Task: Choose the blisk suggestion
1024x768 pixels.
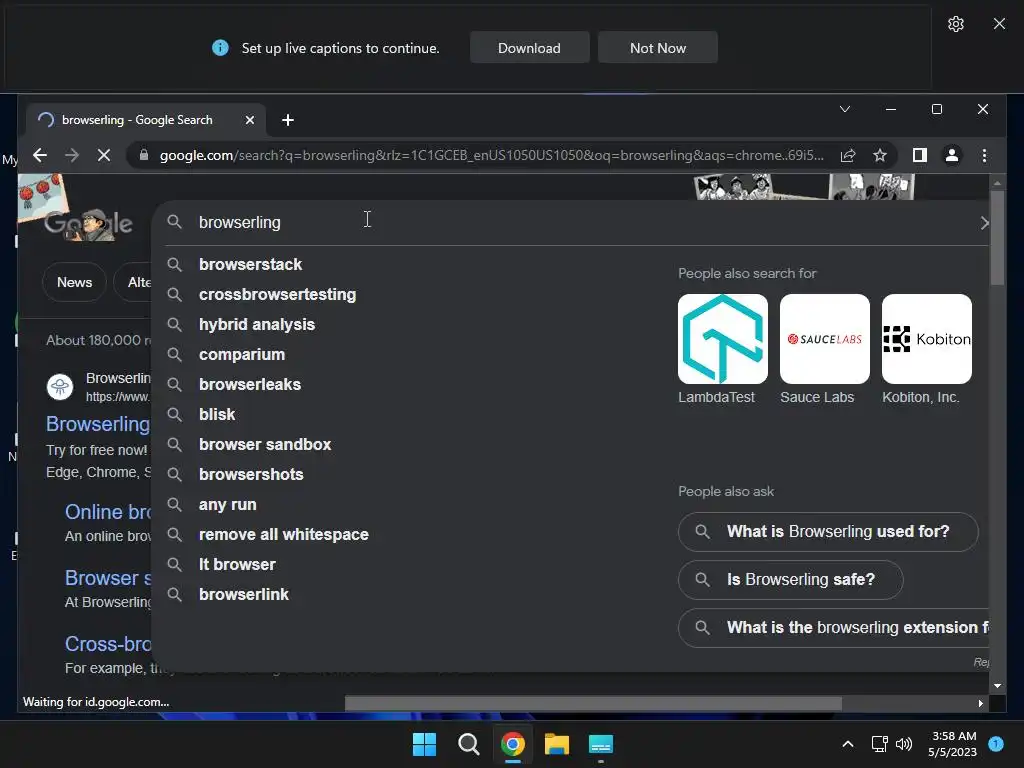Action: 217,415
